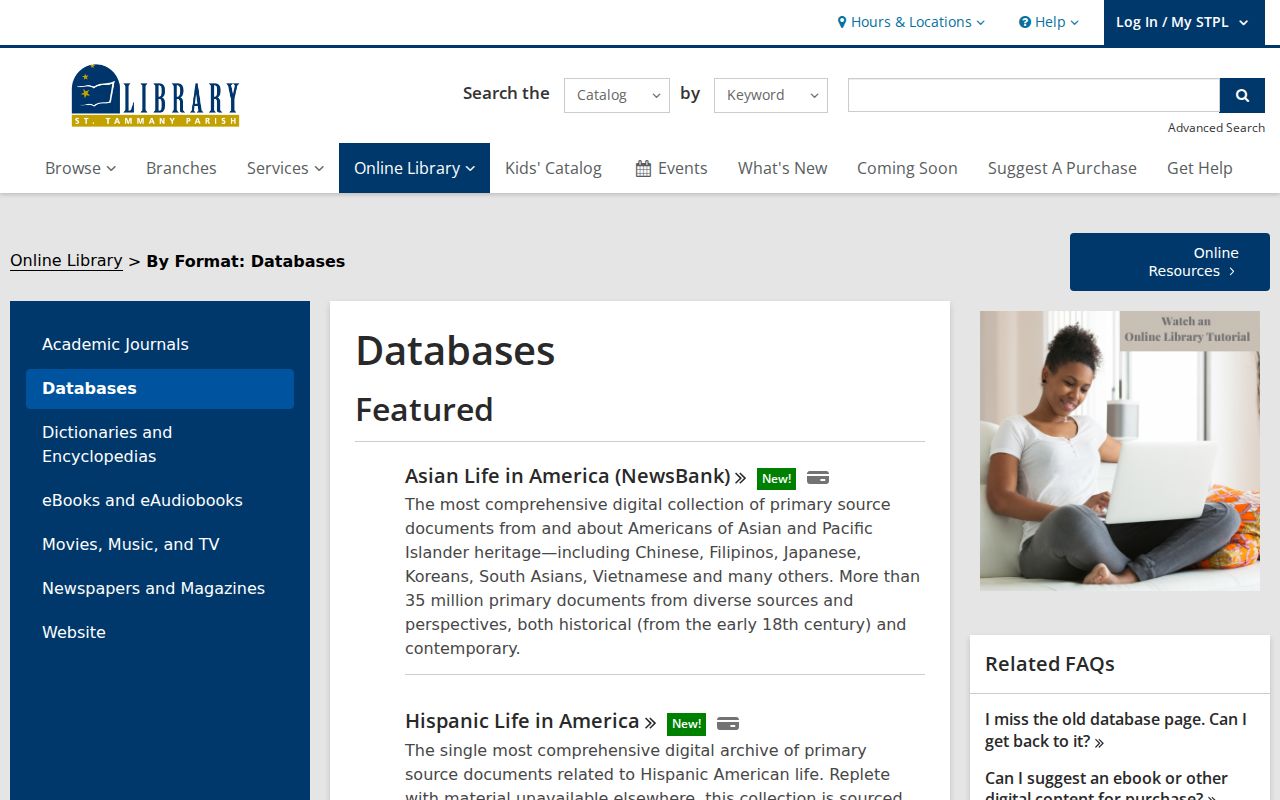Select Website in the sidebar
The height and width of the screenshot is (800, 1280).
tap(160, 632)
